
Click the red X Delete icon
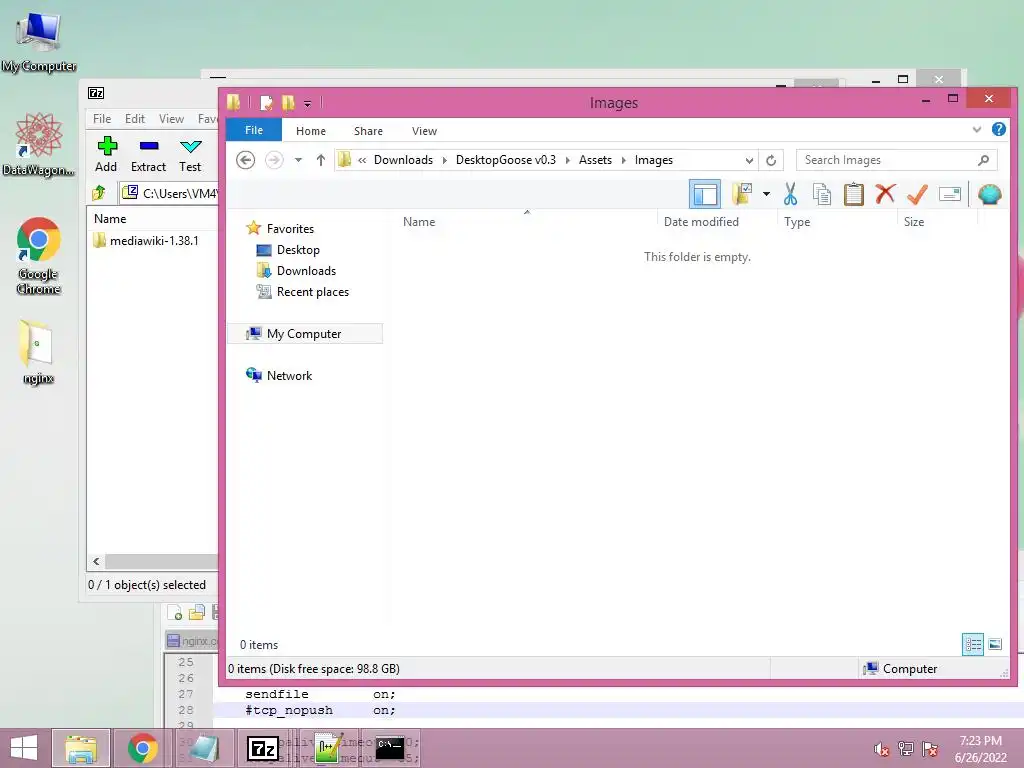pos(886,193)
